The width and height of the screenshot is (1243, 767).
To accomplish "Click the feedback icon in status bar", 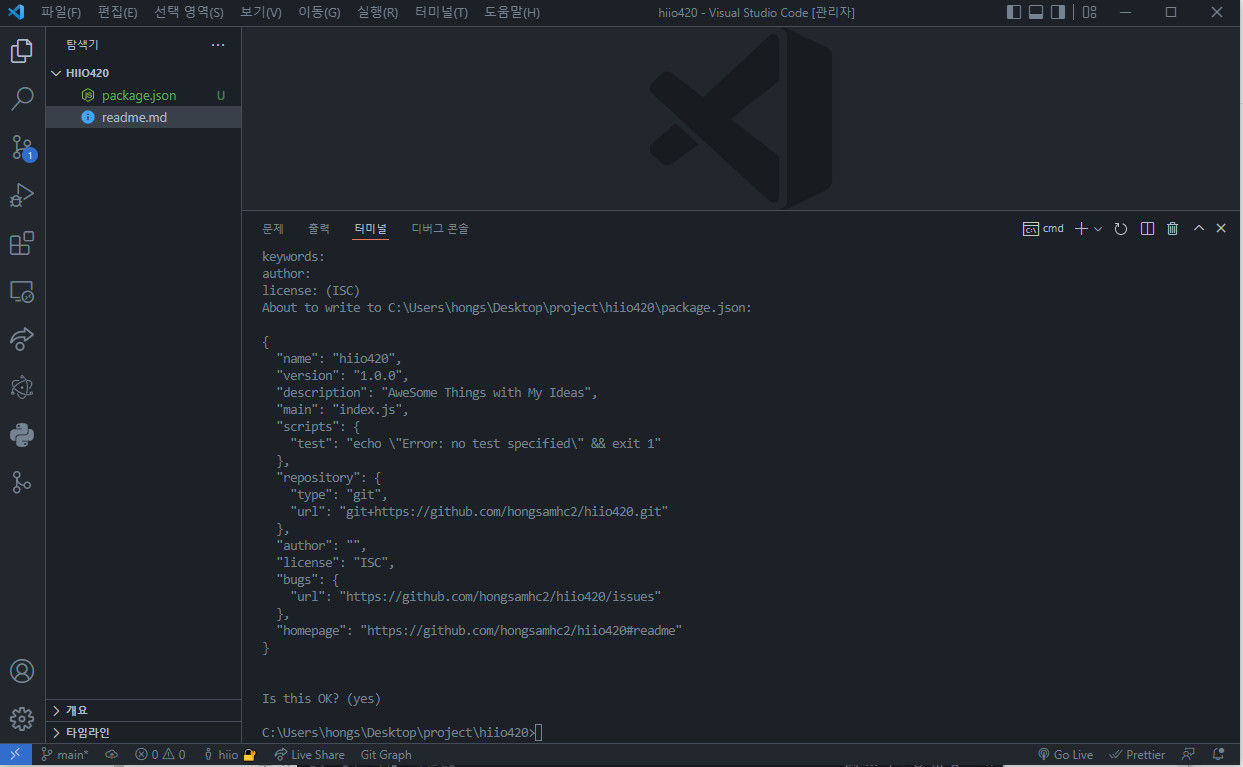I will (1188, 755).
